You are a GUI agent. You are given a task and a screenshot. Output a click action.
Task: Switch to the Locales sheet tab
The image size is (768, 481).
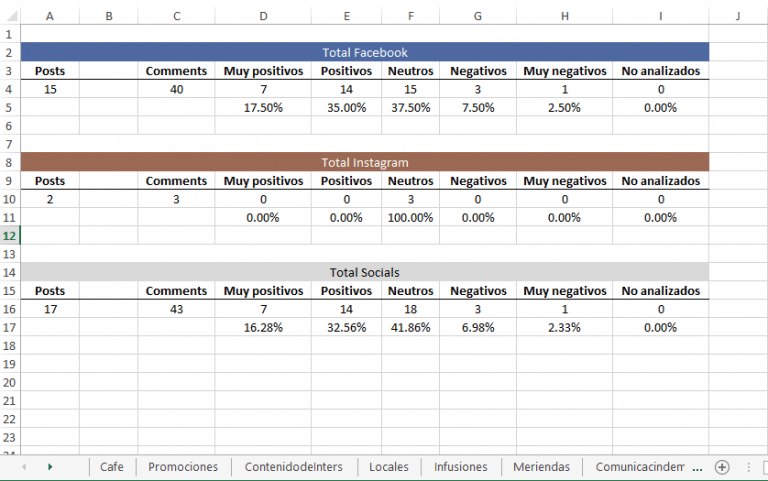tap(389, 467)
